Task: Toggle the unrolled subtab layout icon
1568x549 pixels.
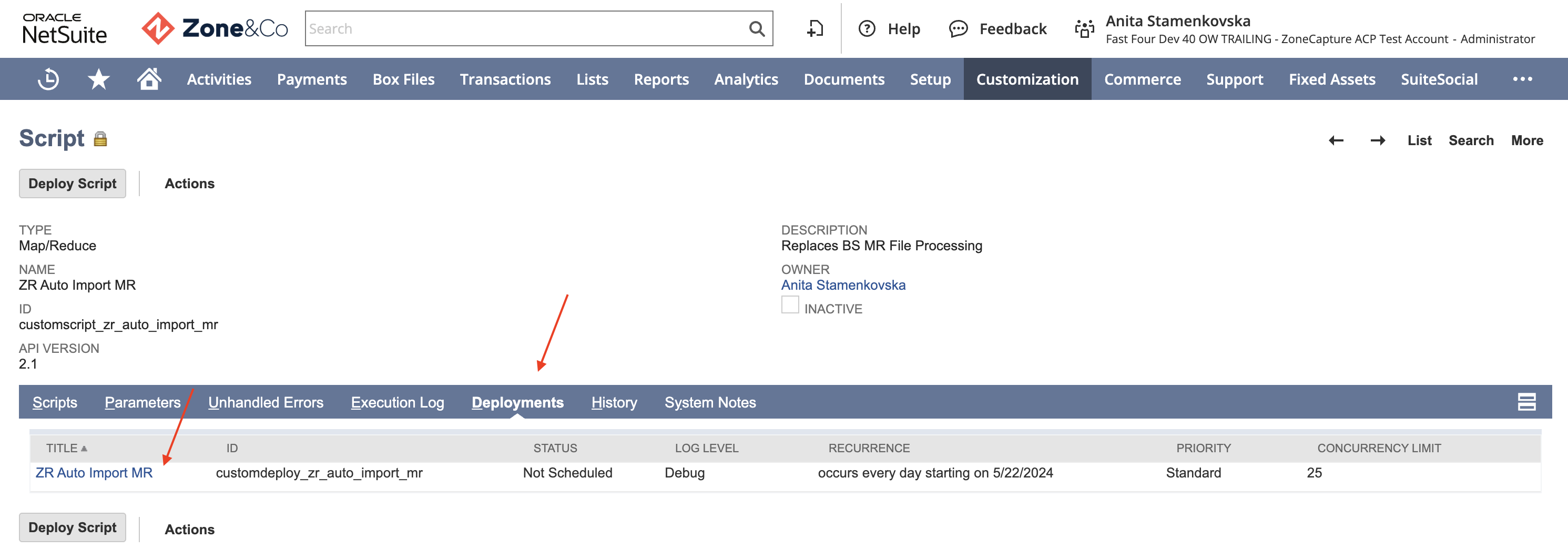Action: tap(1526, 402)
